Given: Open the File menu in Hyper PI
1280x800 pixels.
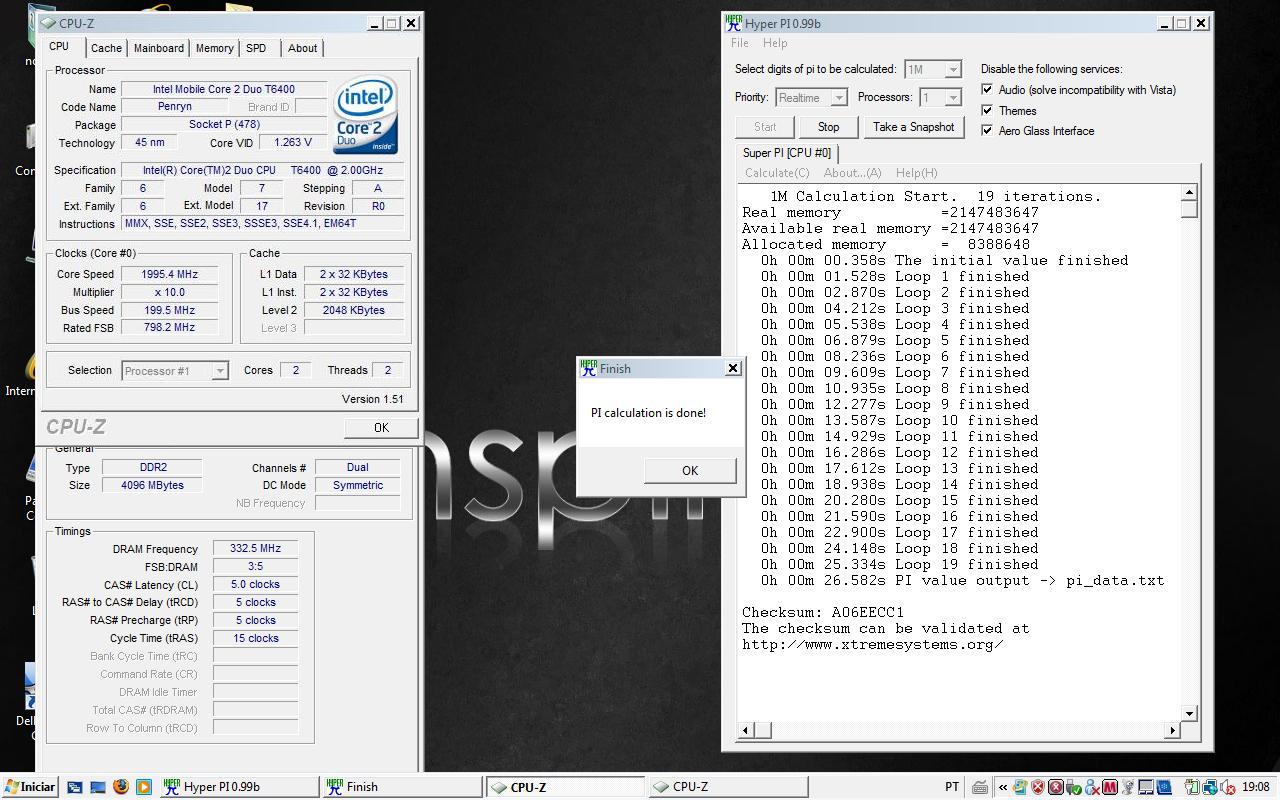Looking at the screenshot, I should [740, 43].
